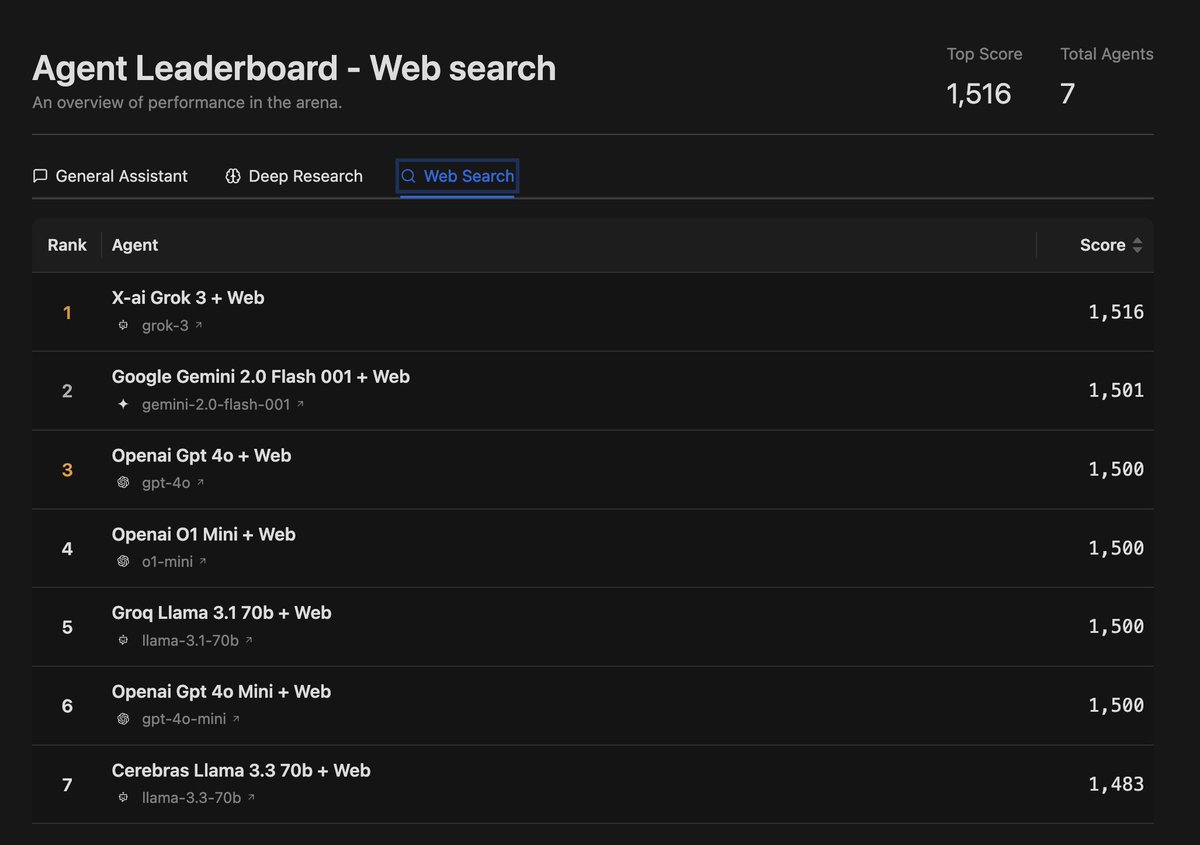The width and height of the screenshot is (1200, 845).
Task: Sort the table by Score column
Action: (x=1110, y=245)
